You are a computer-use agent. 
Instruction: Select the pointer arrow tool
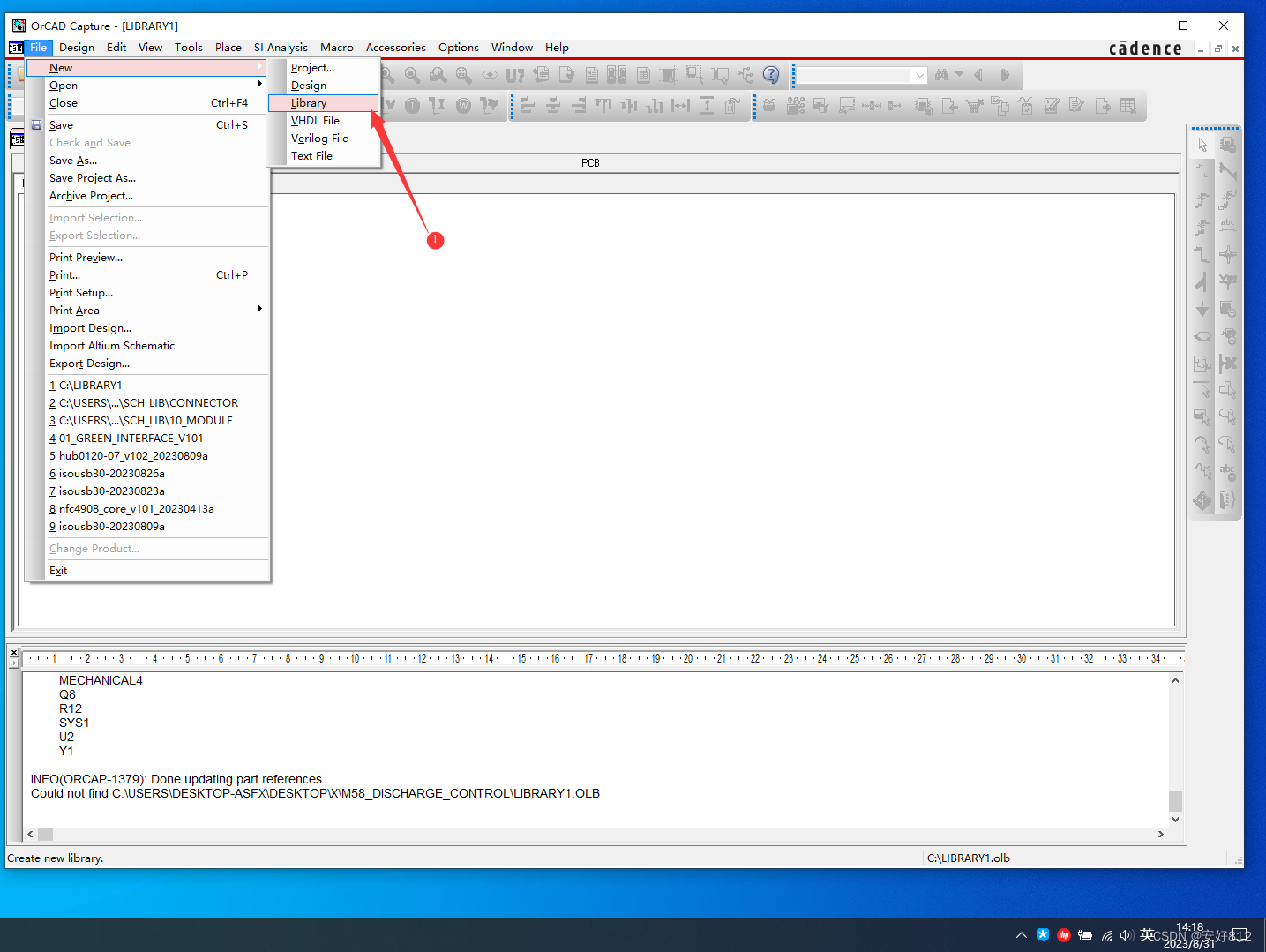[1202, 145]
